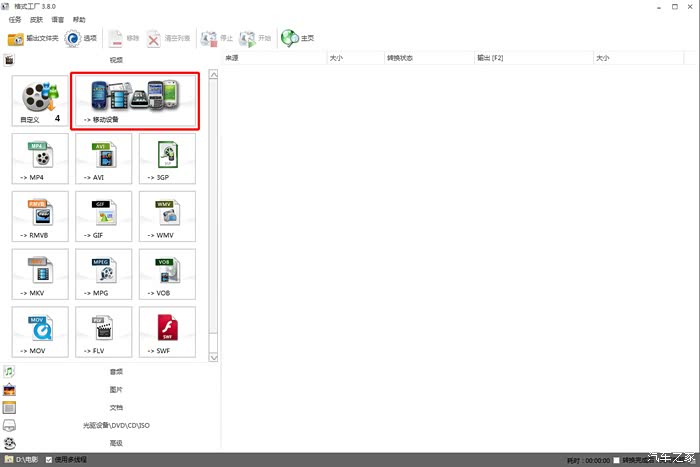Viewport: 700px width, 467px height.
Task: Select the MP4 conversion format icon
Action: coord(40,158)
